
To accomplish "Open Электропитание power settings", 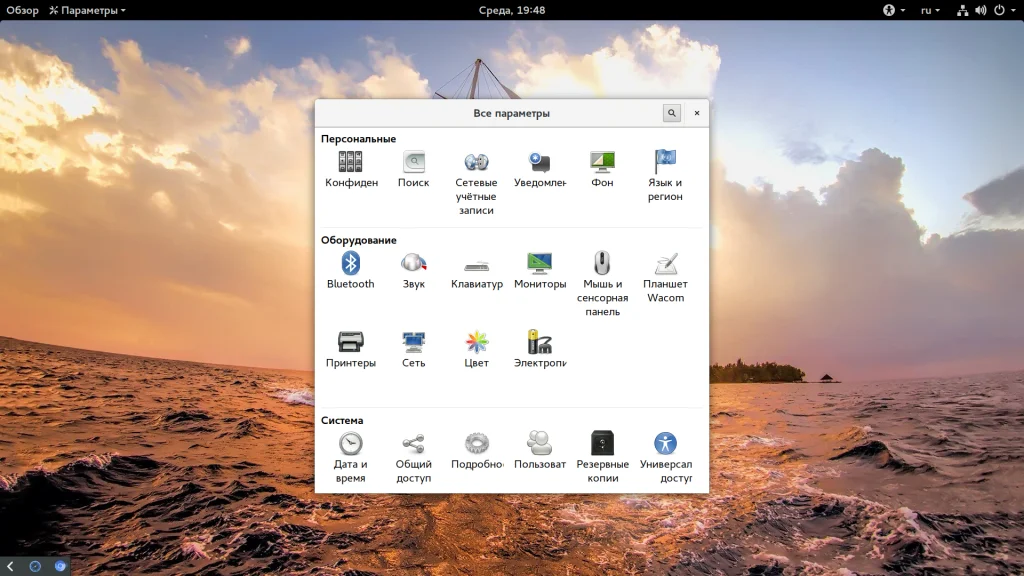I will [540, 343].
